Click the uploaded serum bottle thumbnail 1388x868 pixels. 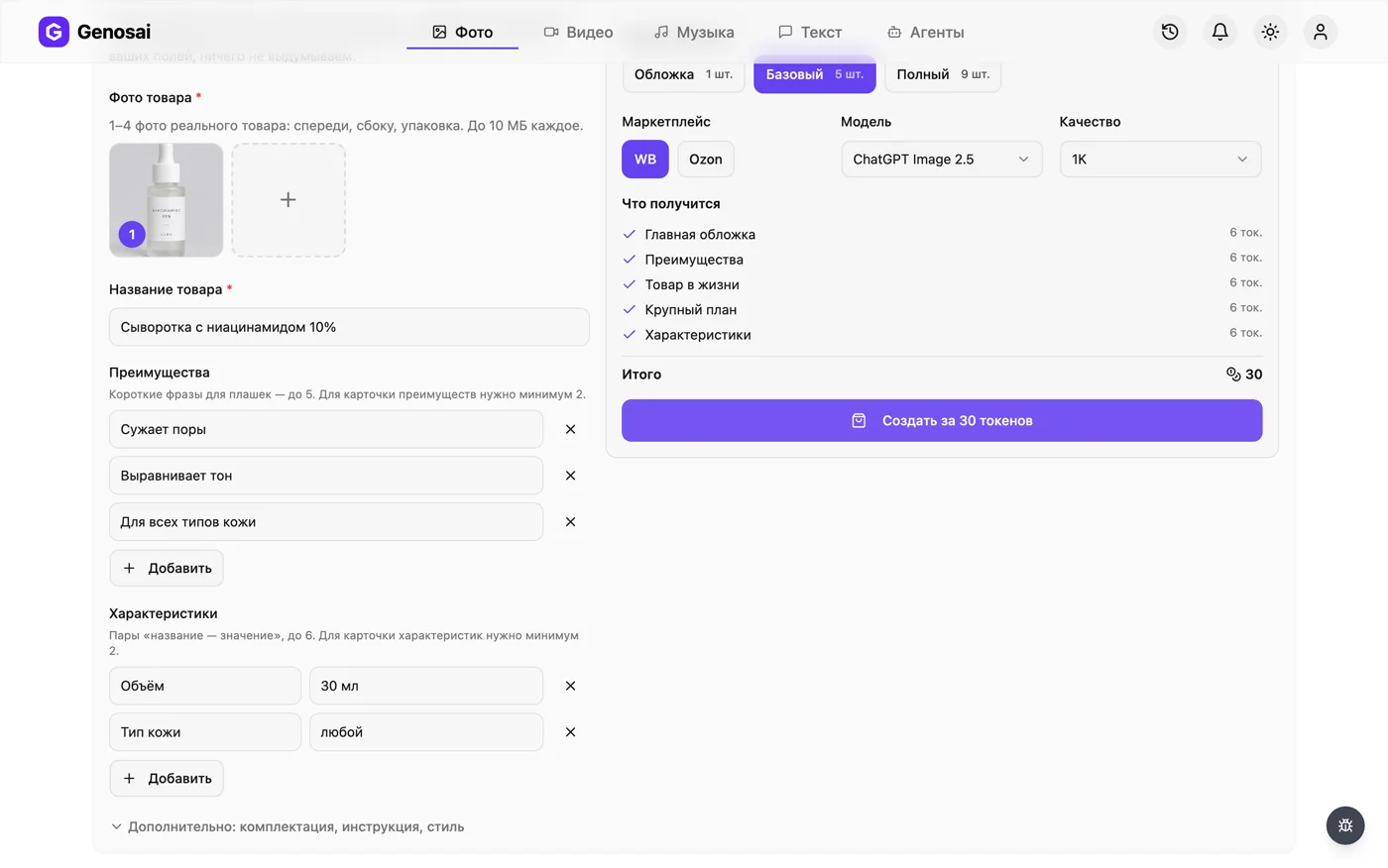coord(166,200)
